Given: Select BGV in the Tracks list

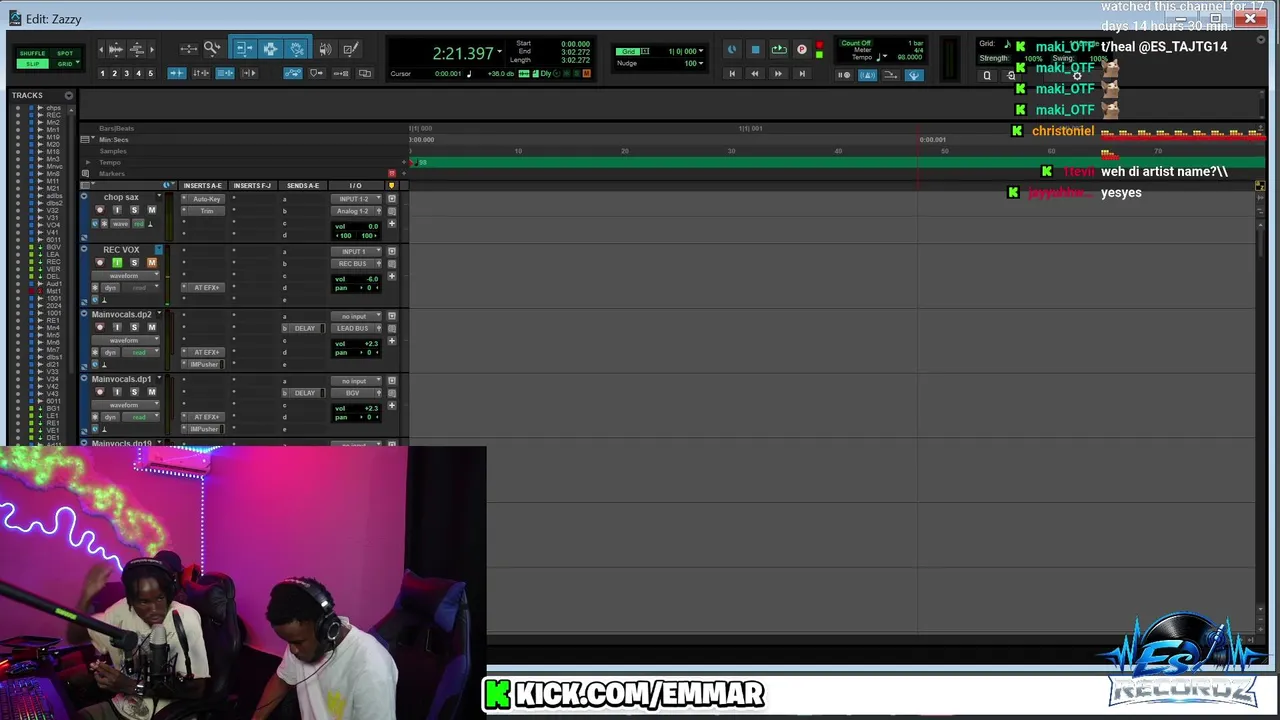Looking at the screenshot, I should point(53,247).
